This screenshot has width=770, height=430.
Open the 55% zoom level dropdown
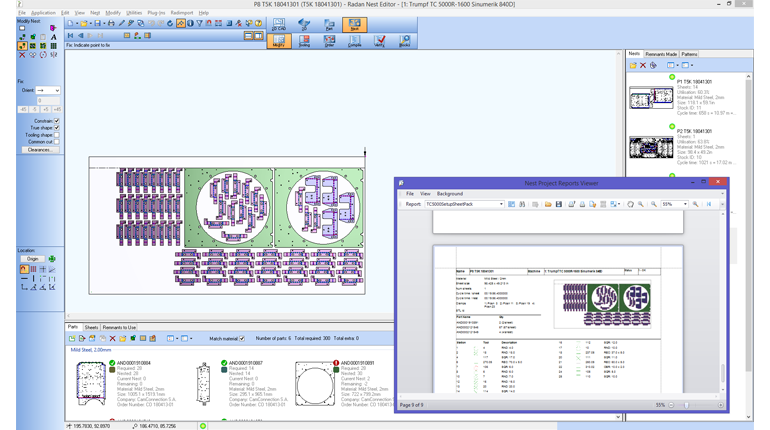(684, 204)
